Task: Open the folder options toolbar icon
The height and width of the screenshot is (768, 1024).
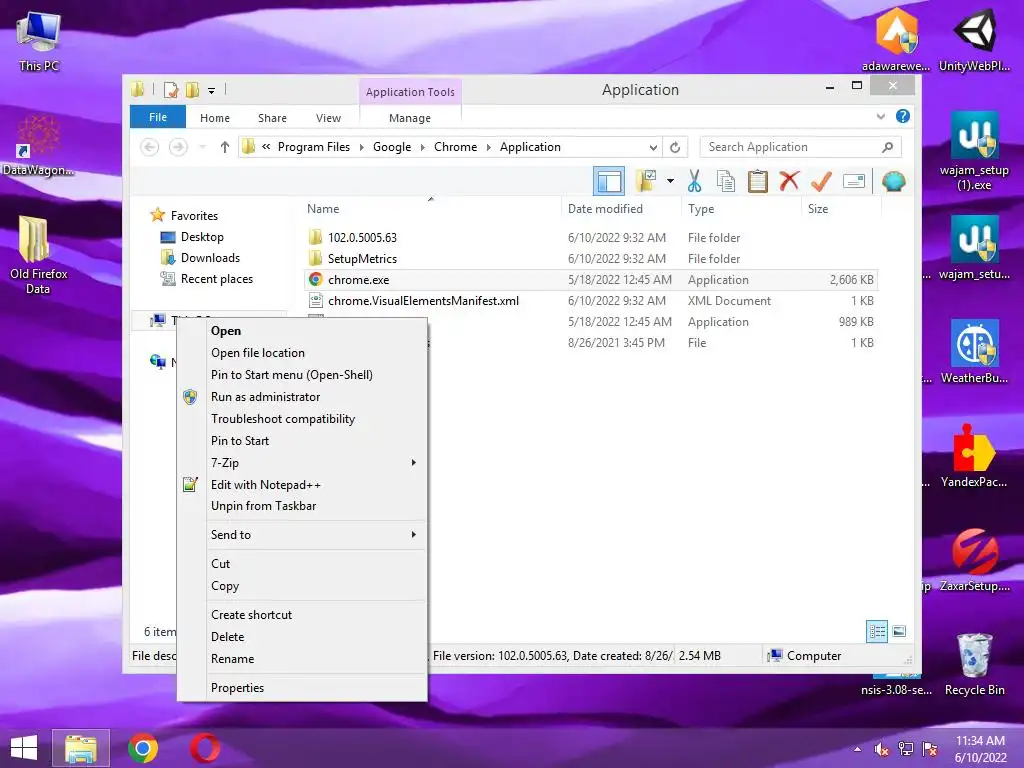Action: (x=646, y=181)
